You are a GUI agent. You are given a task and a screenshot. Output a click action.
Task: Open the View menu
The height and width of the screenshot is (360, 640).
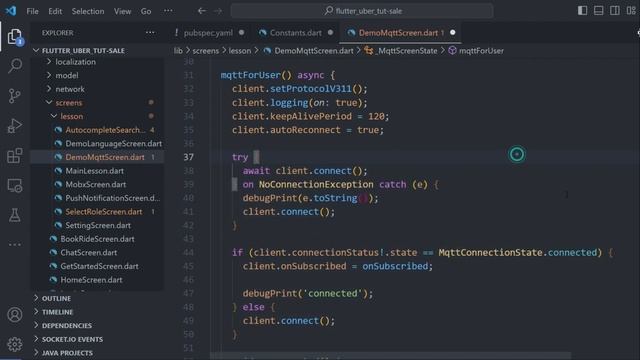click(x=122, y=11)
